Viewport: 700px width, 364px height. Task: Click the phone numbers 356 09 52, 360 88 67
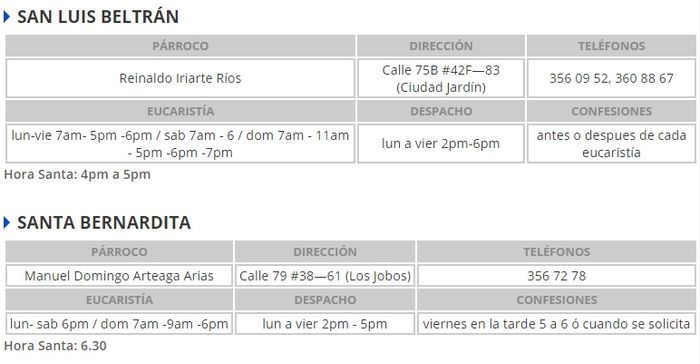point(611,78)
